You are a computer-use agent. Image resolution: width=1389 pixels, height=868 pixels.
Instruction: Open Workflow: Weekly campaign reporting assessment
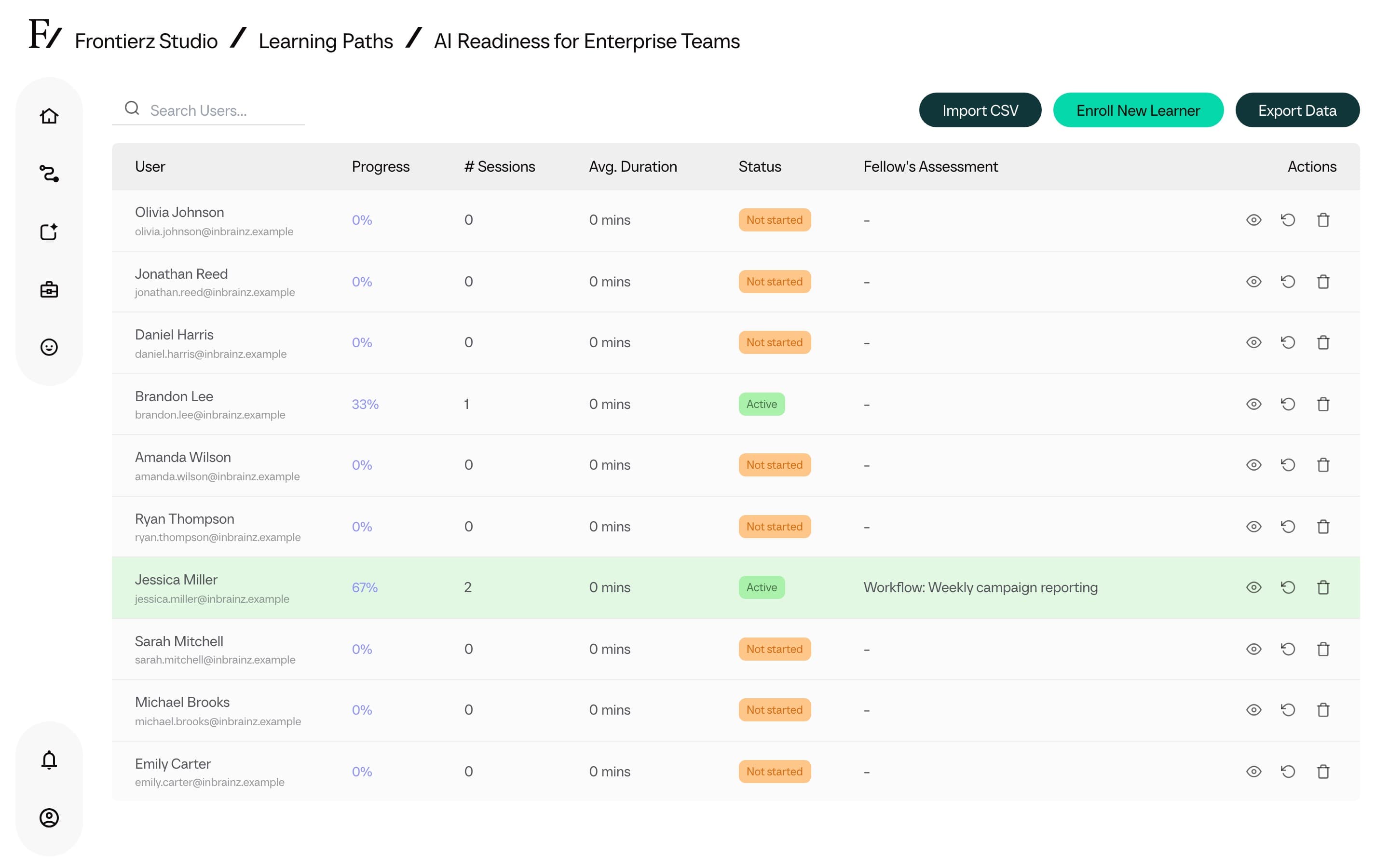(x=980, y=587)
